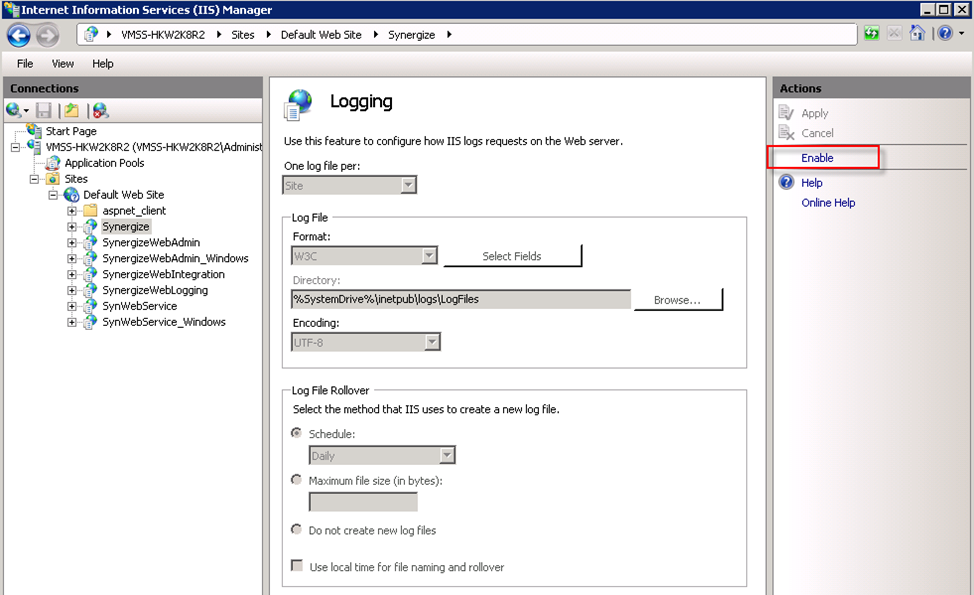Open the help question mark icon top right

coord(945,34)
